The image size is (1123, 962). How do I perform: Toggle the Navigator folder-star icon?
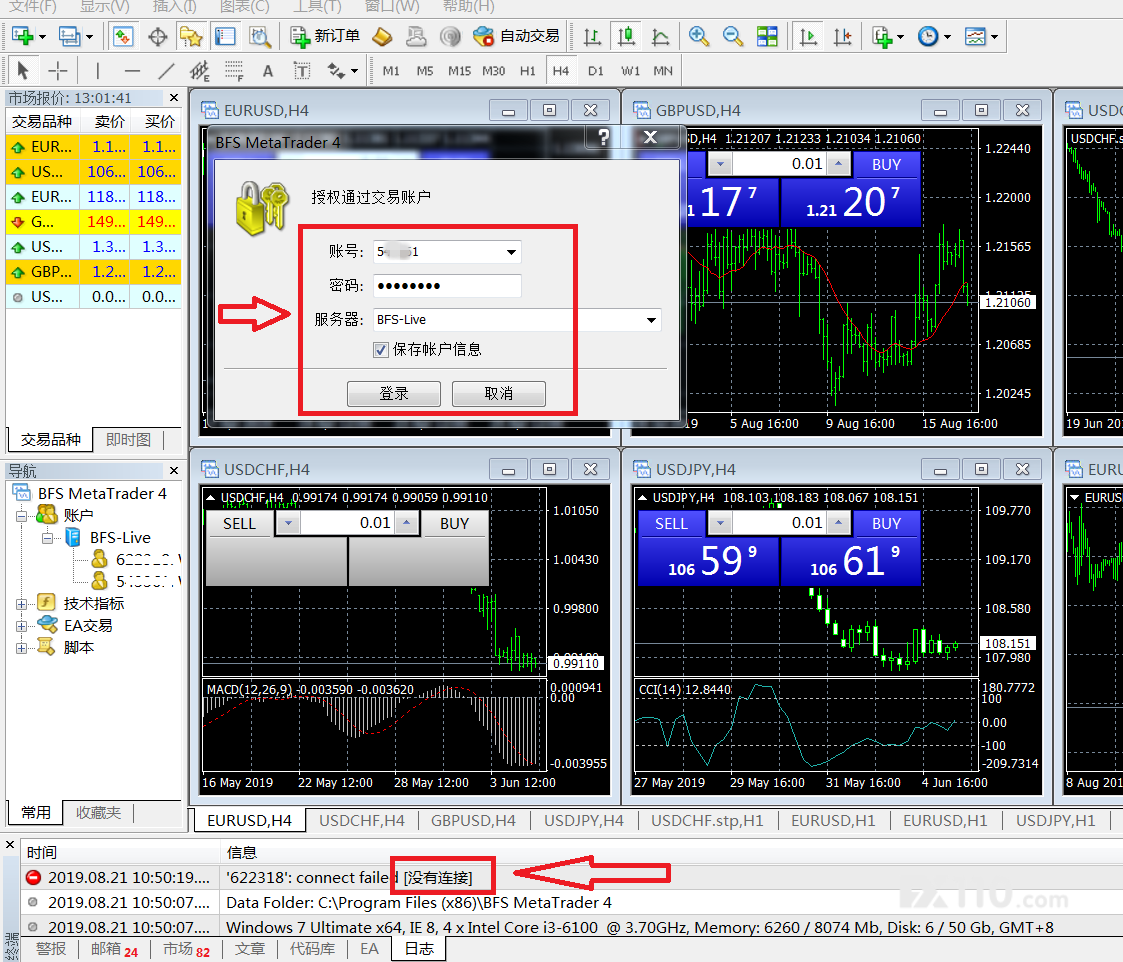tap(191, 36)
